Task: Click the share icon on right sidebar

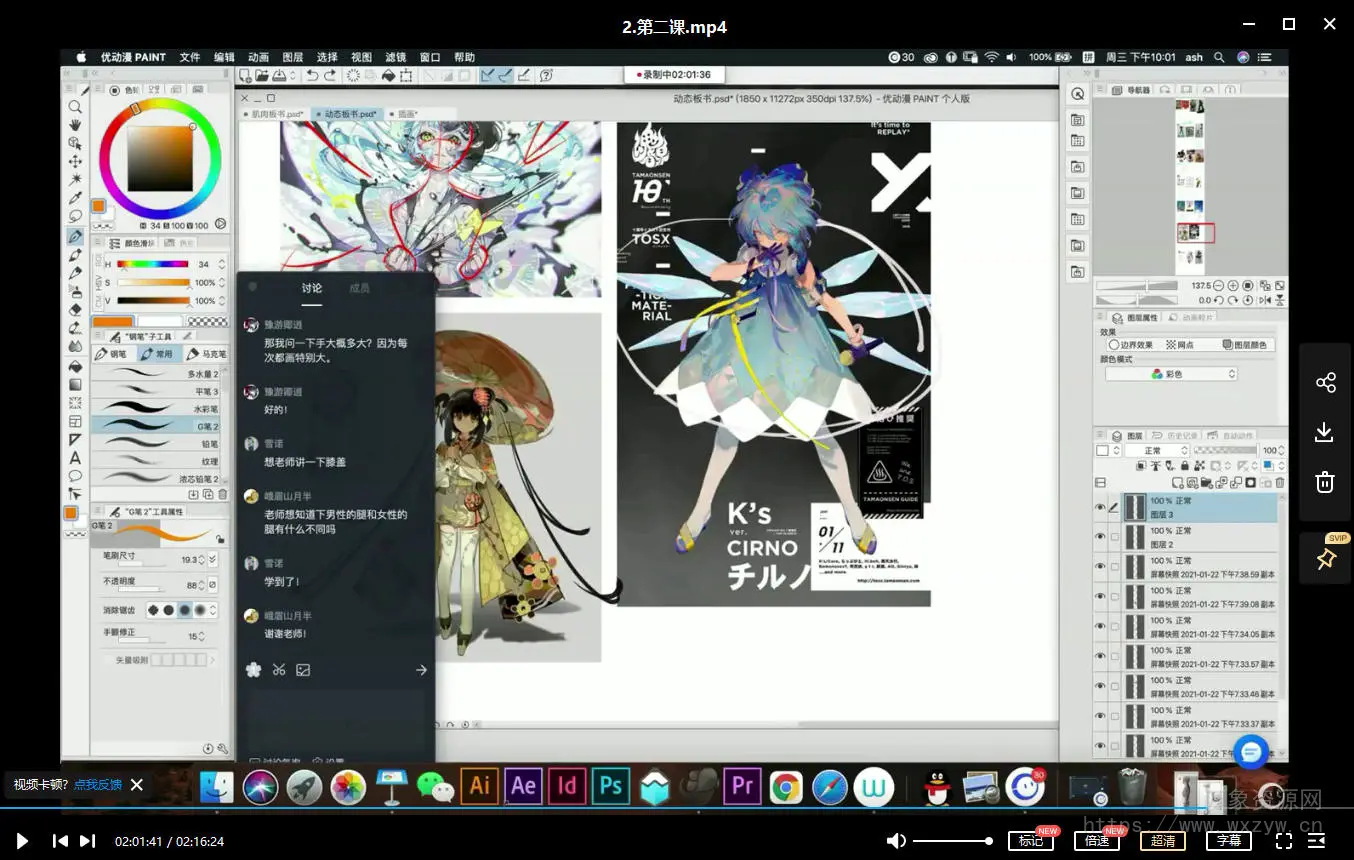Action: (1325, 383)
